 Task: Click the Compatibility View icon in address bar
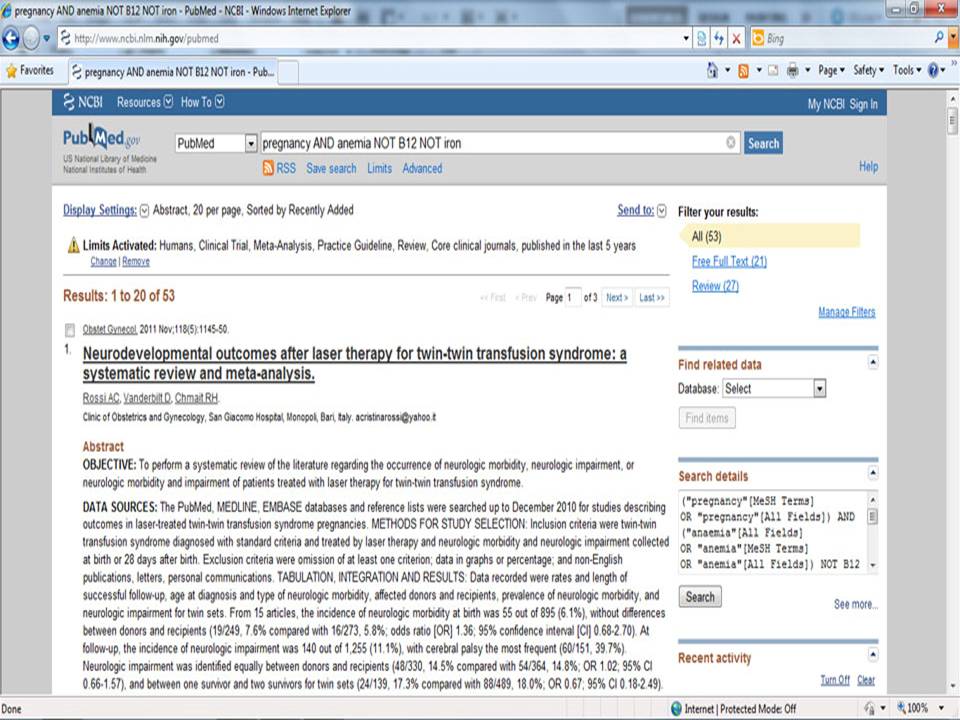coord(702,39)
